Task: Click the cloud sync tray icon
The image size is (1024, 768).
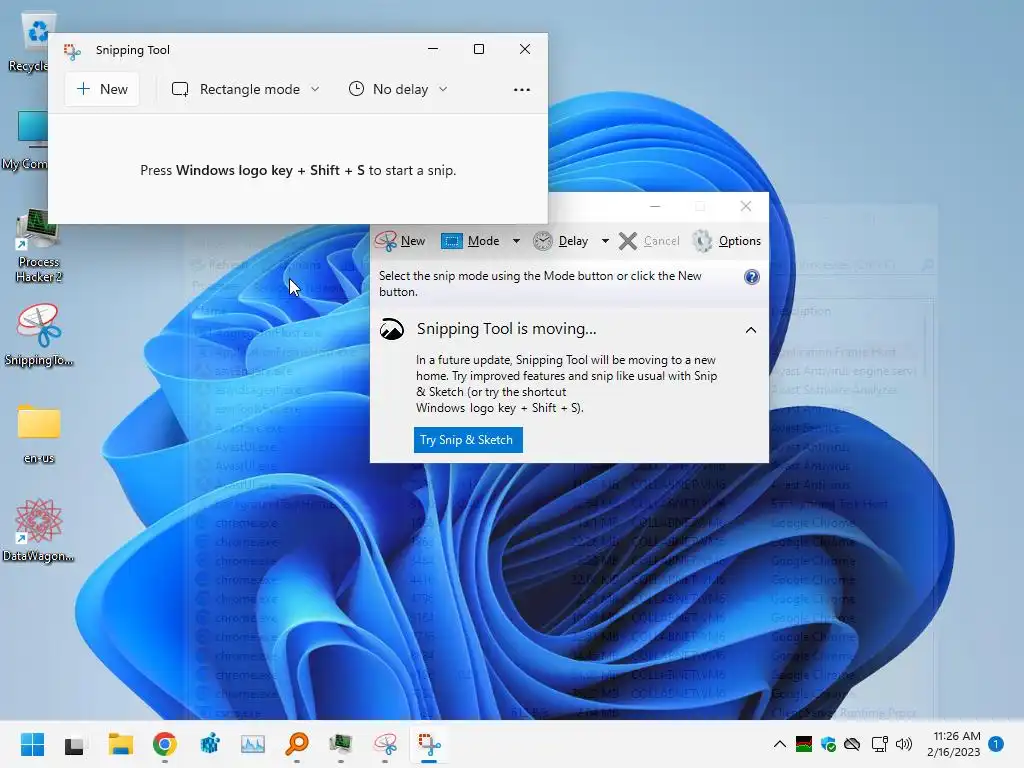Action: click(852, 744)
